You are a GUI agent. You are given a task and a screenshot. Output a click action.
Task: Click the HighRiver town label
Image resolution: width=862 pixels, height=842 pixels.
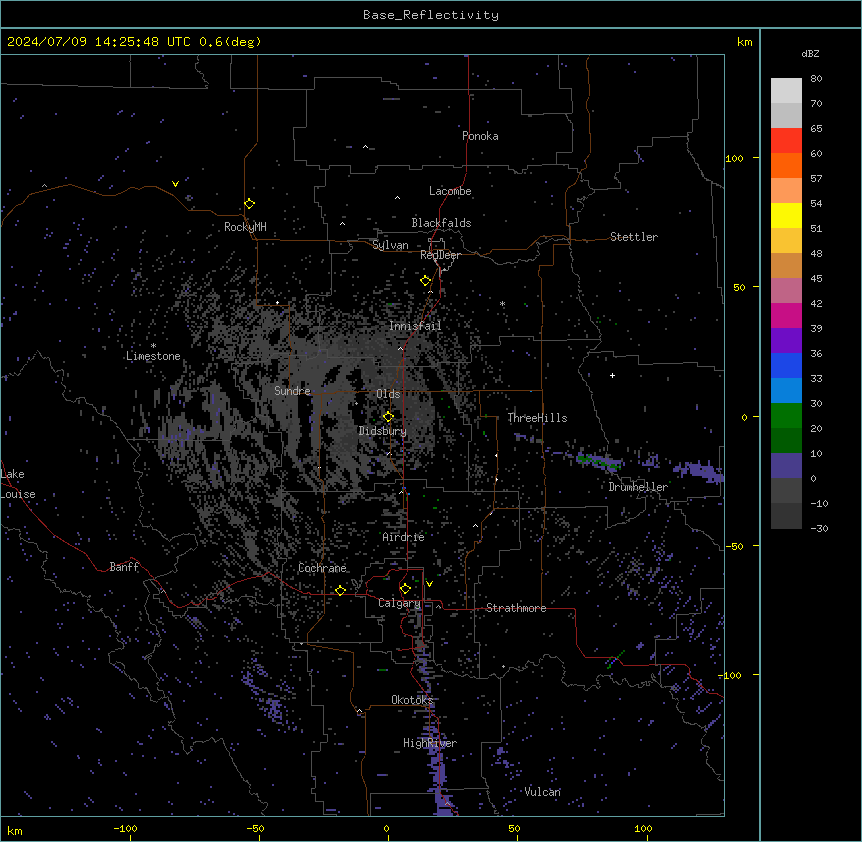click(x=430, y=743)
